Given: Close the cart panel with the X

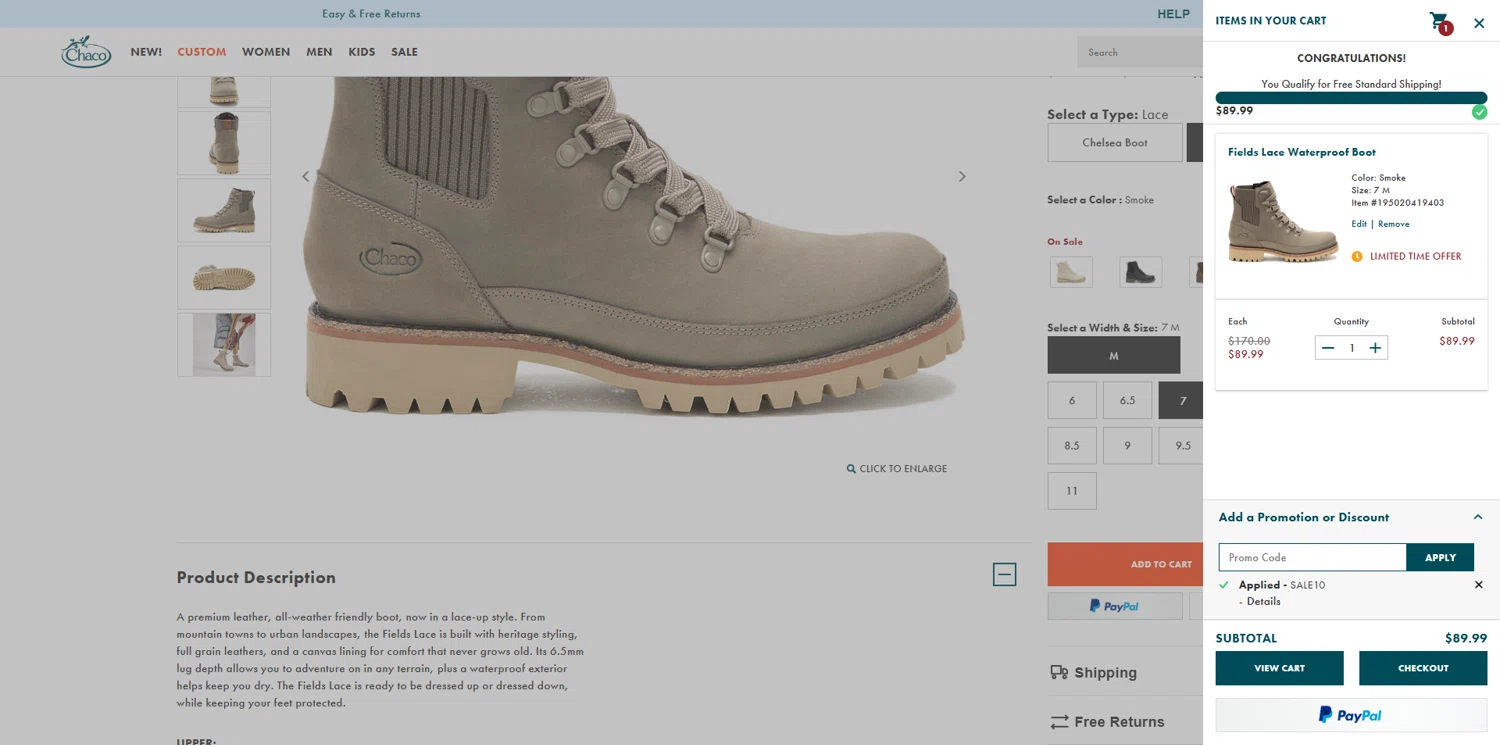Looking at the screenshot, I should [x=1479, y=23].
